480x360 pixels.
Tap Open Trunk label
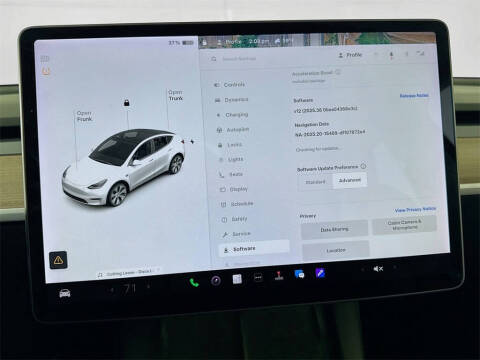click(x=176, y=95)
